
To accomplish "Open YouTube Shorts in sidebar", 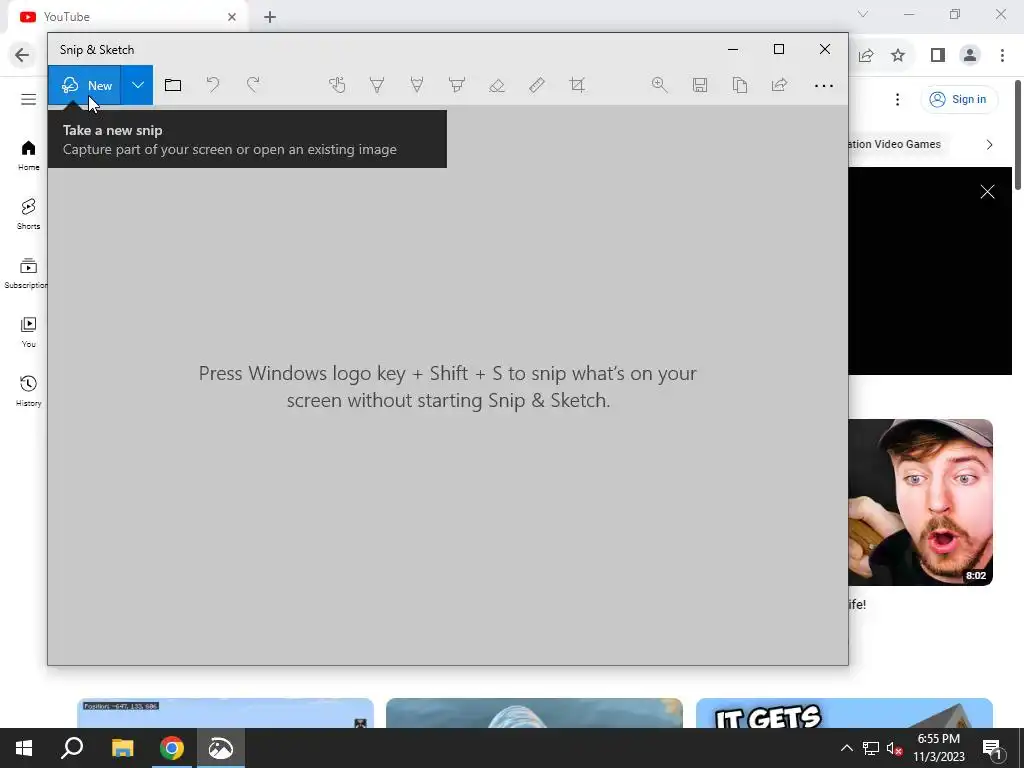I will 28,214.
